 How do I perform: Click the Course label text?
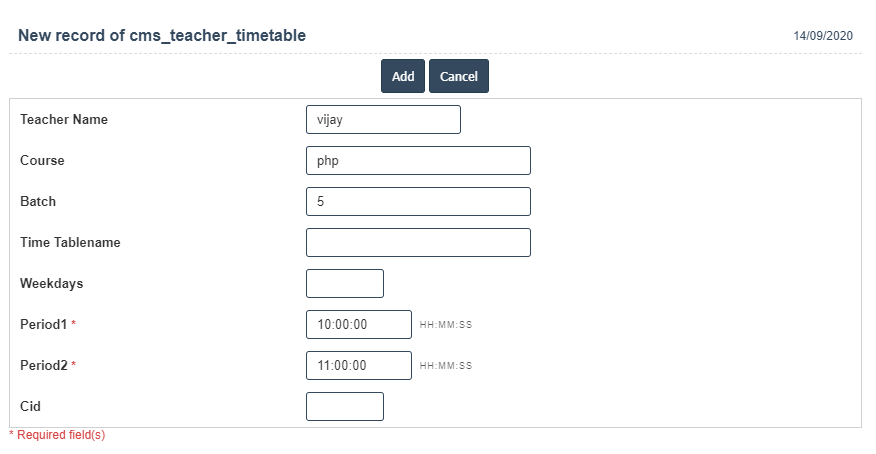(42, 161)
